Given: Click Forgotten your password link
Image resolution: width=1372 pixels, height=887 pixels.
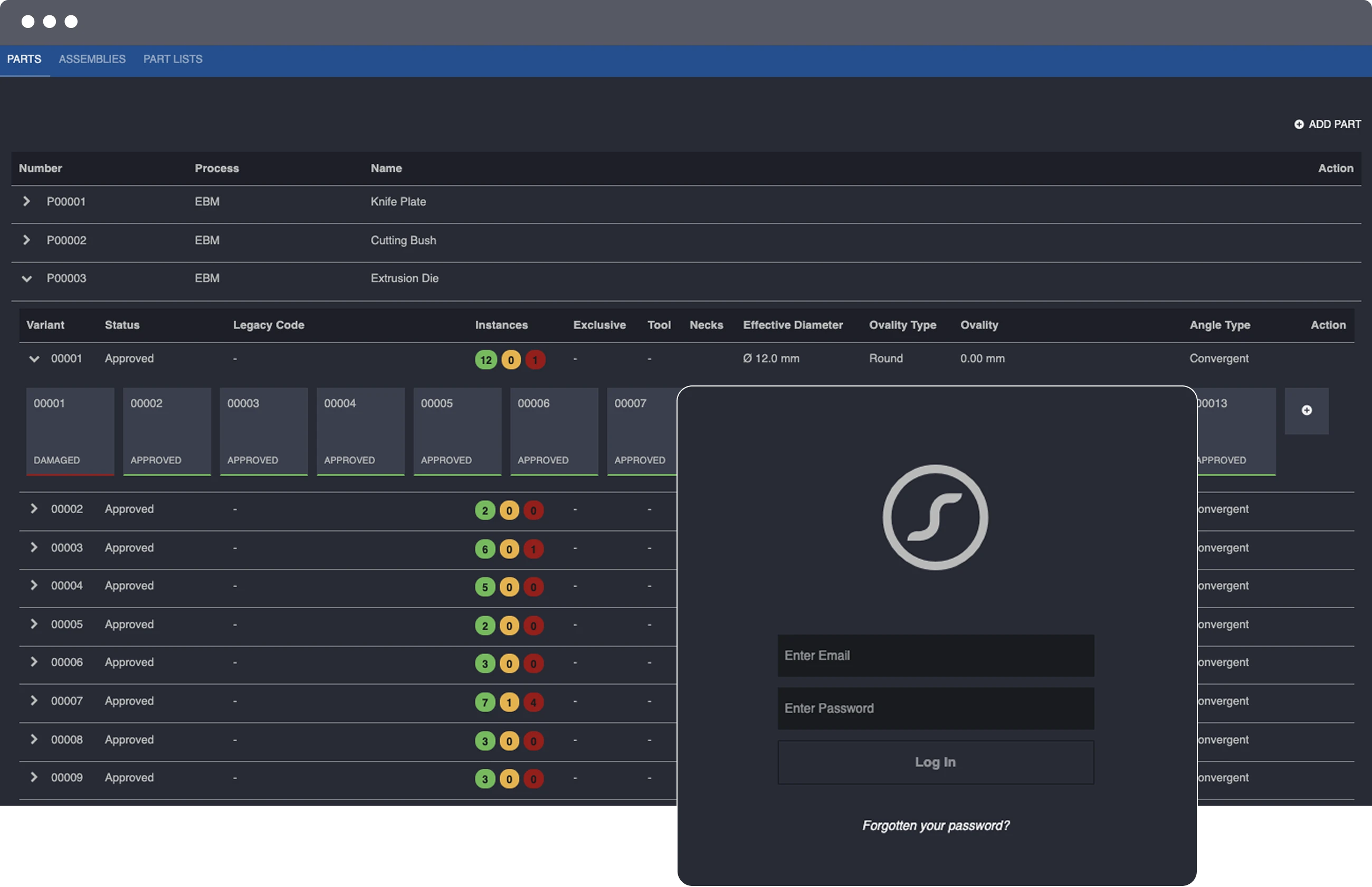Looking at the screenshot, I should [x=936, y=825].
